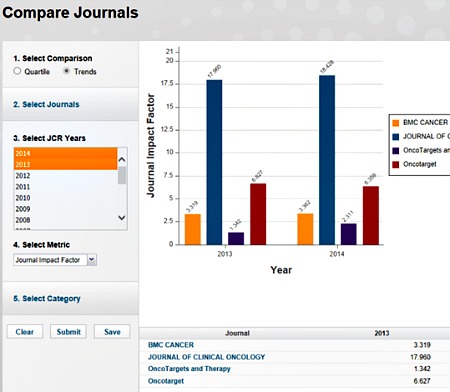Pick JCR year 2010 in list
This screenshot has height=392, width=450.
pos(65,198)
